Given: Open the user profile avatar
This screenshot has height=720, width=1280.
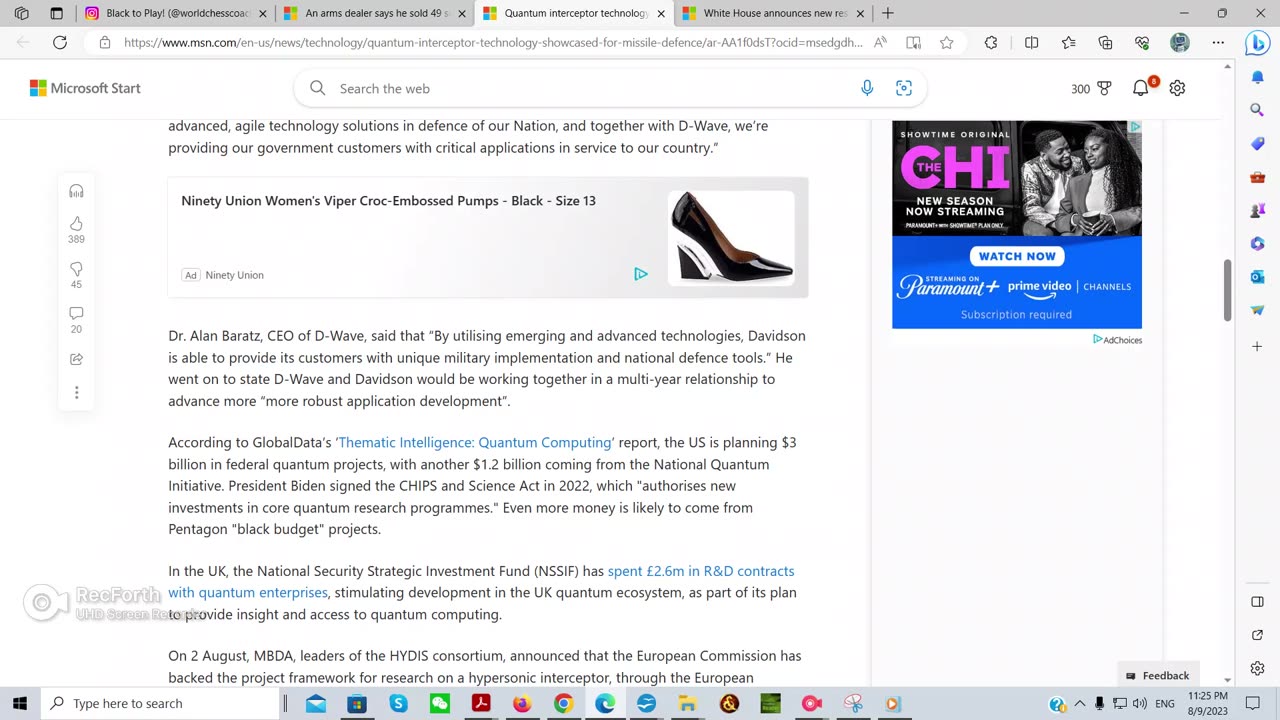Looking at the screenshot, I should click(1180, 43).
